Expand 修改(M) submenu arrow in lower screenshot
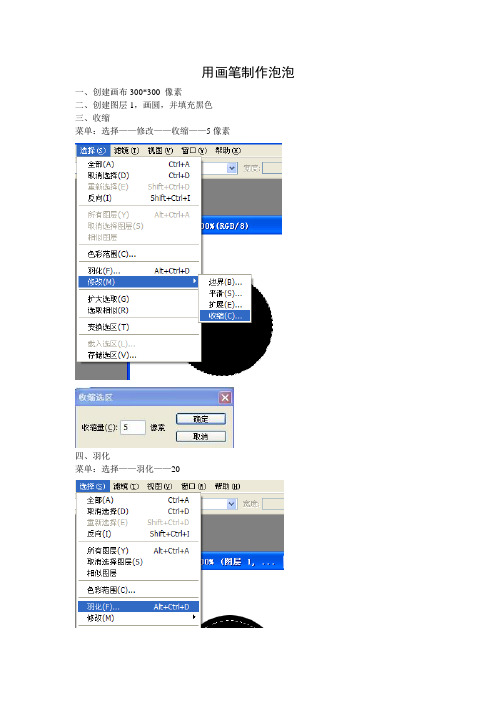The width and height of the screenshot is (496, 702). click(x=194, y=617)
